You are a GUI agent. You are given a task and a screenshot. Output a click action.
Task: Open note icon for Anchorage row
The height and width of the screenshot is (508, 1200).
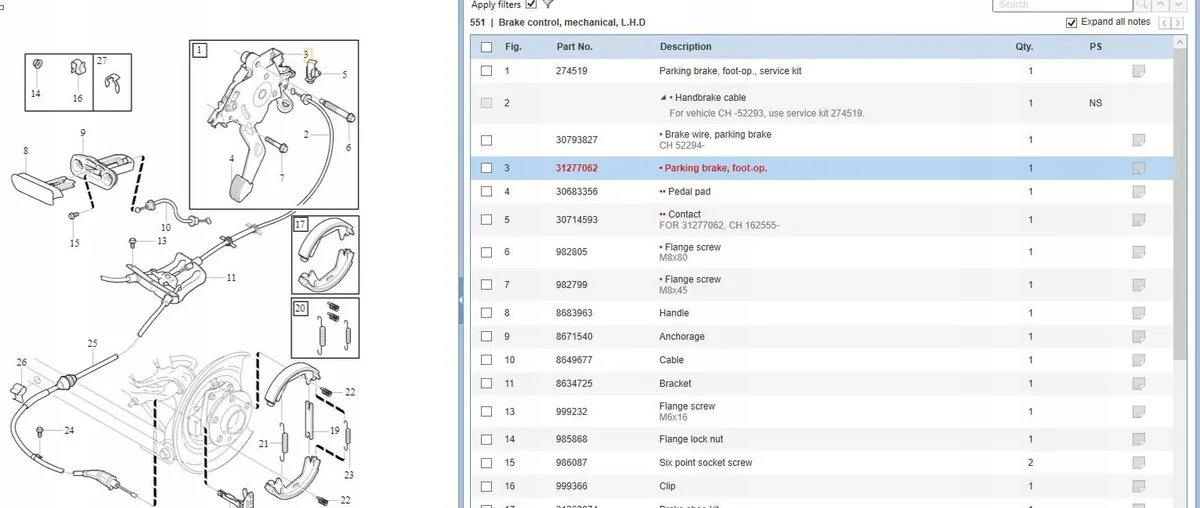[x=1138, y=337]
